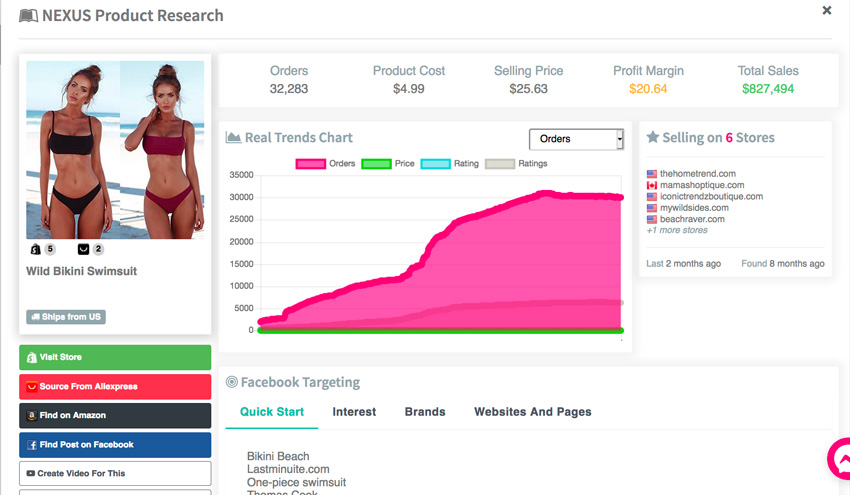Click Source From Aliexpress button

(x=115, y=386)
